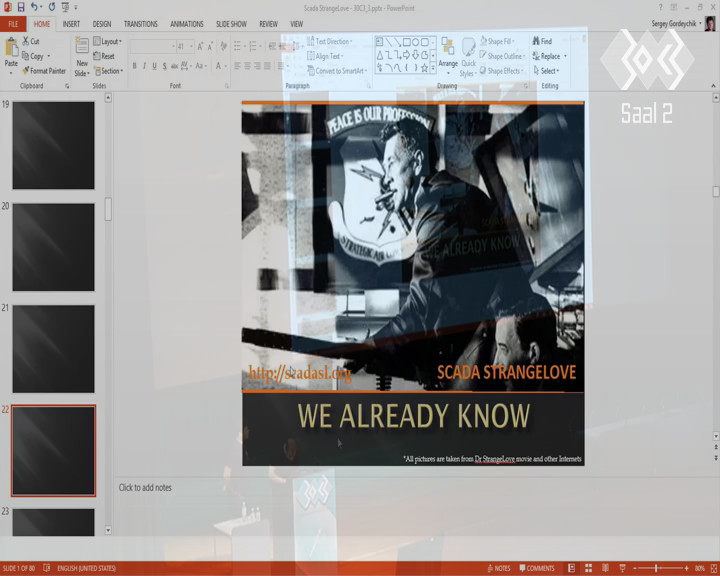Toggle italic formatting

pos(144,66)
